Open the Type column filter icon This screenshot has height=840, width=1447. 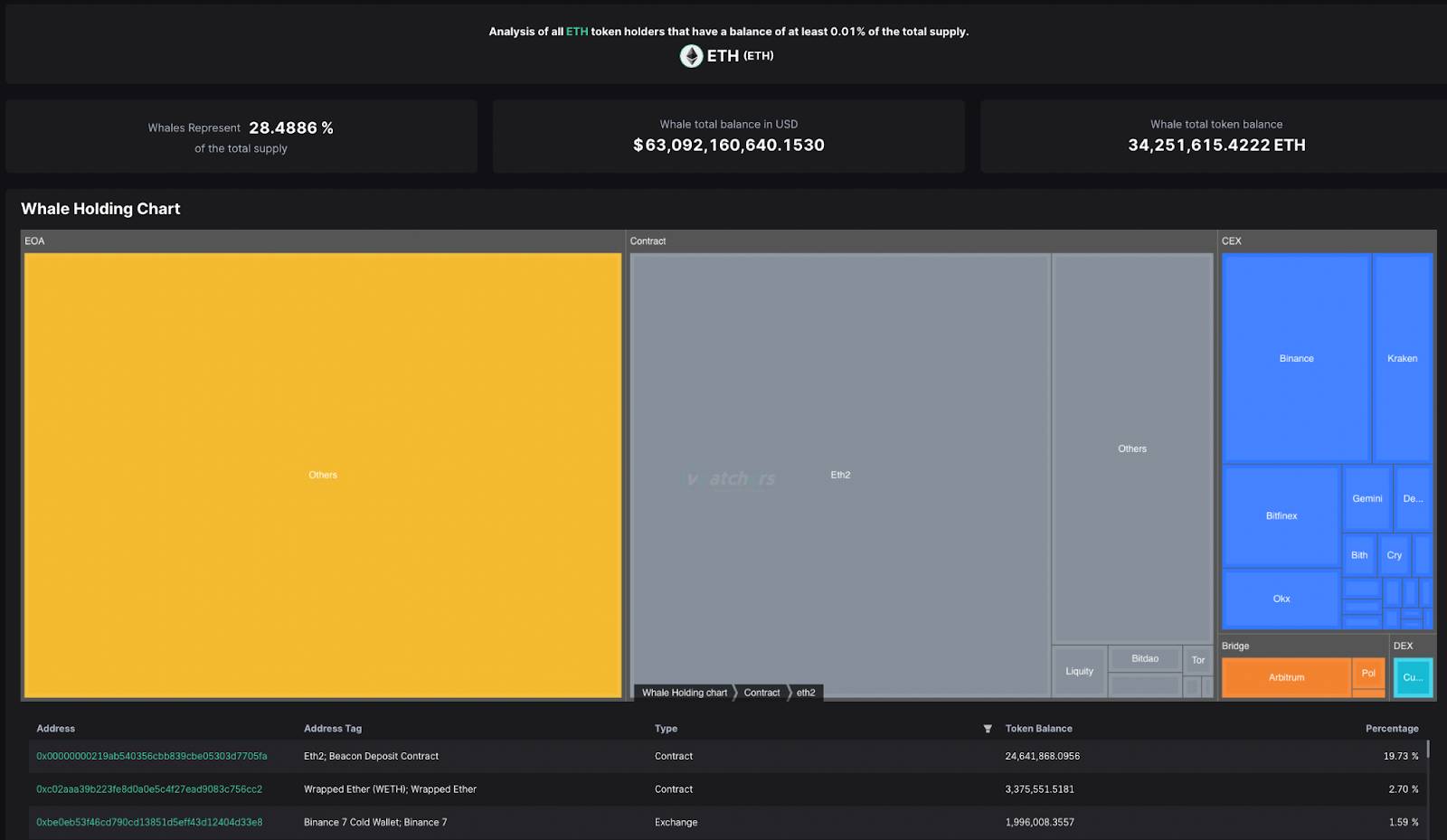(988, 729)
